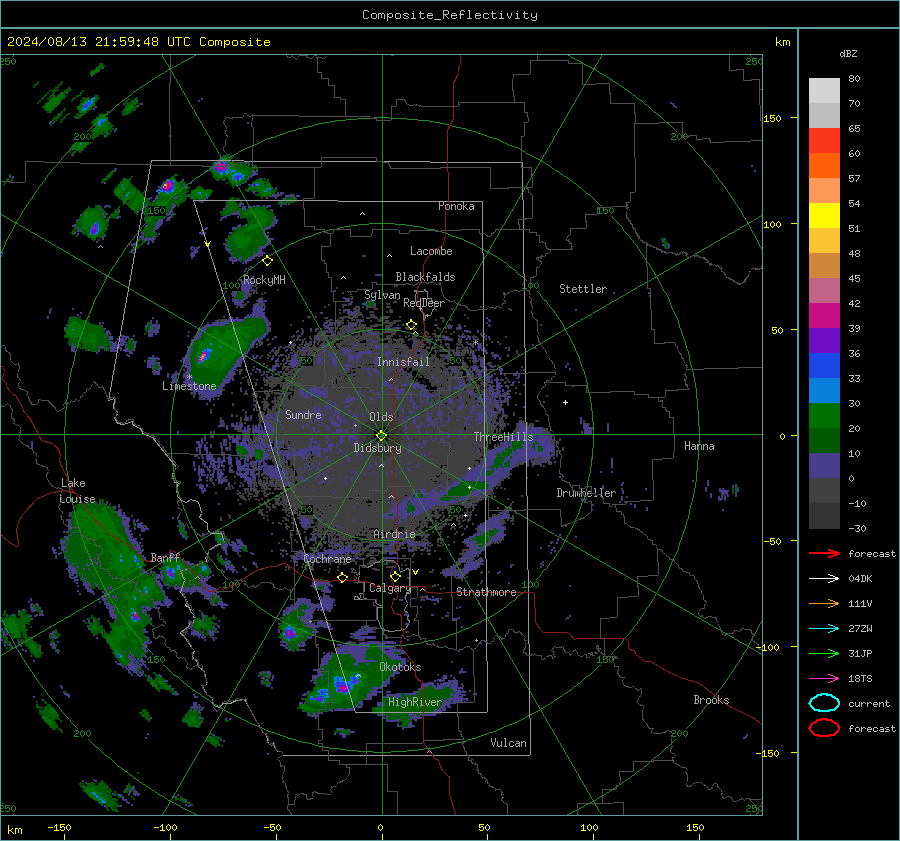The height and width of the screenshot is (841, 900).
Task: Click the Stettler city label
Action: tap(583, 289)
